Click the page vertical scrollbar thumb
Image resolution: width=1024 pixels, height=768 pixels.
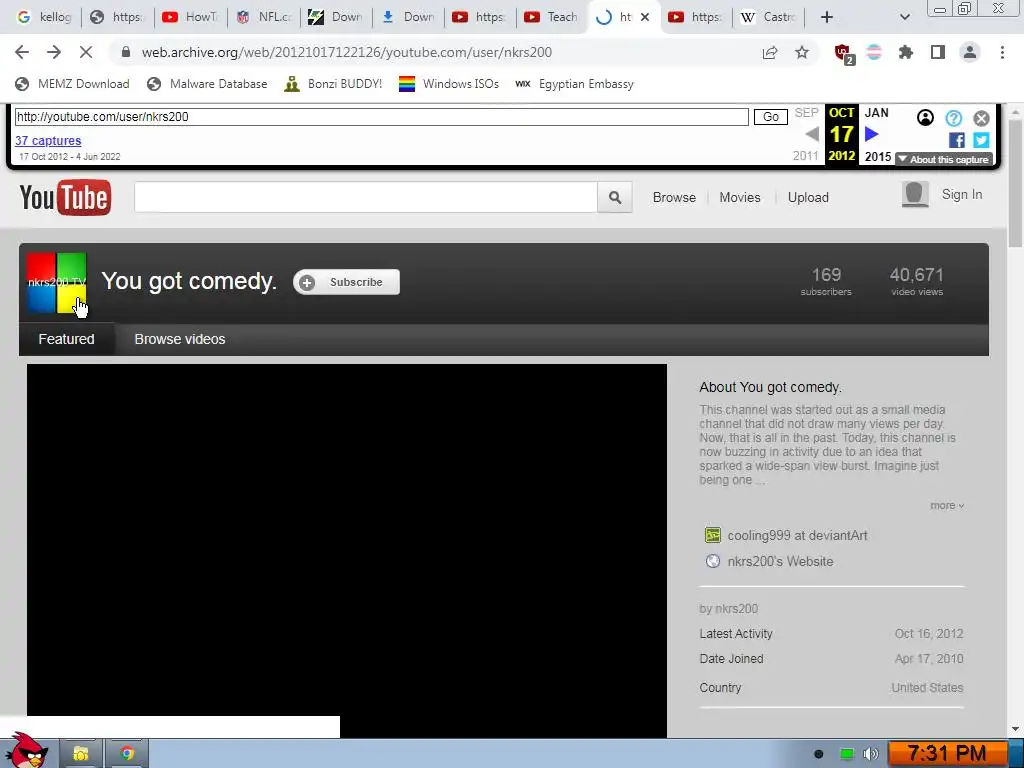point(1014,184)
